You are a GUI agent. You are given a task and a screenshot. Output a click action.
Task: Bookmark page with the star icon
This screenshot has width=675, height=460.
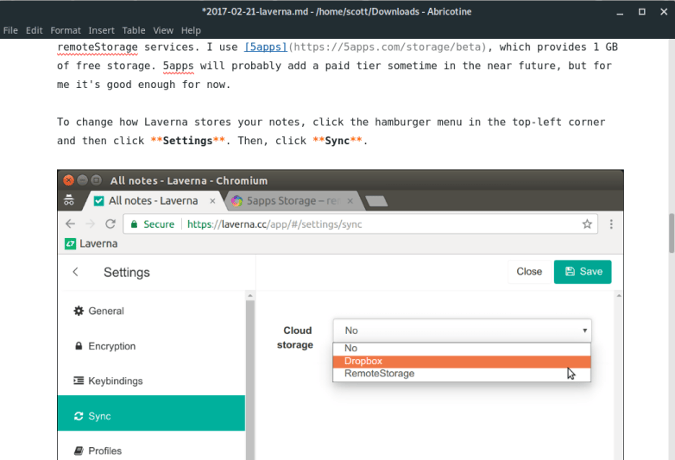(587, 225)
